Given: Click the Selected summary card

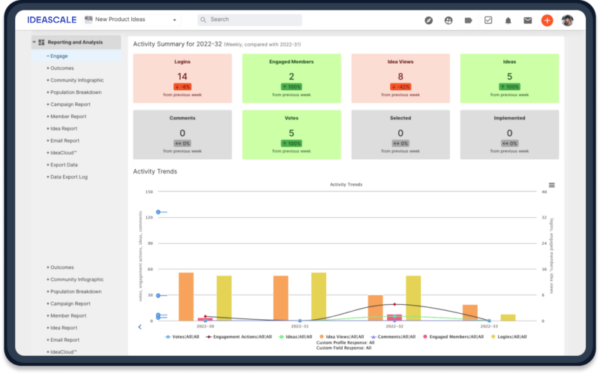Looking at the screenshot, I should [x=401, y=135].
